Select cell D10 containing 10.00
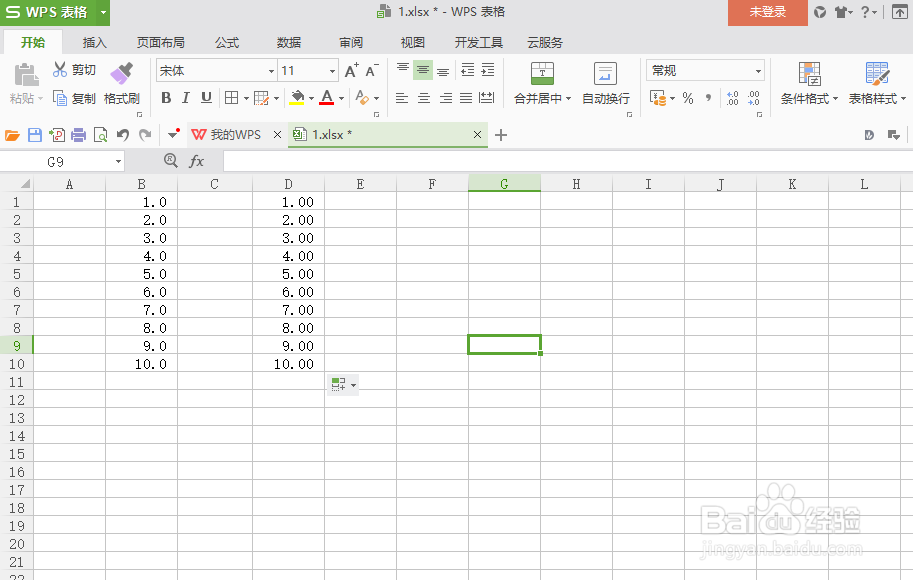913x580 pixels. coord(288,364)
